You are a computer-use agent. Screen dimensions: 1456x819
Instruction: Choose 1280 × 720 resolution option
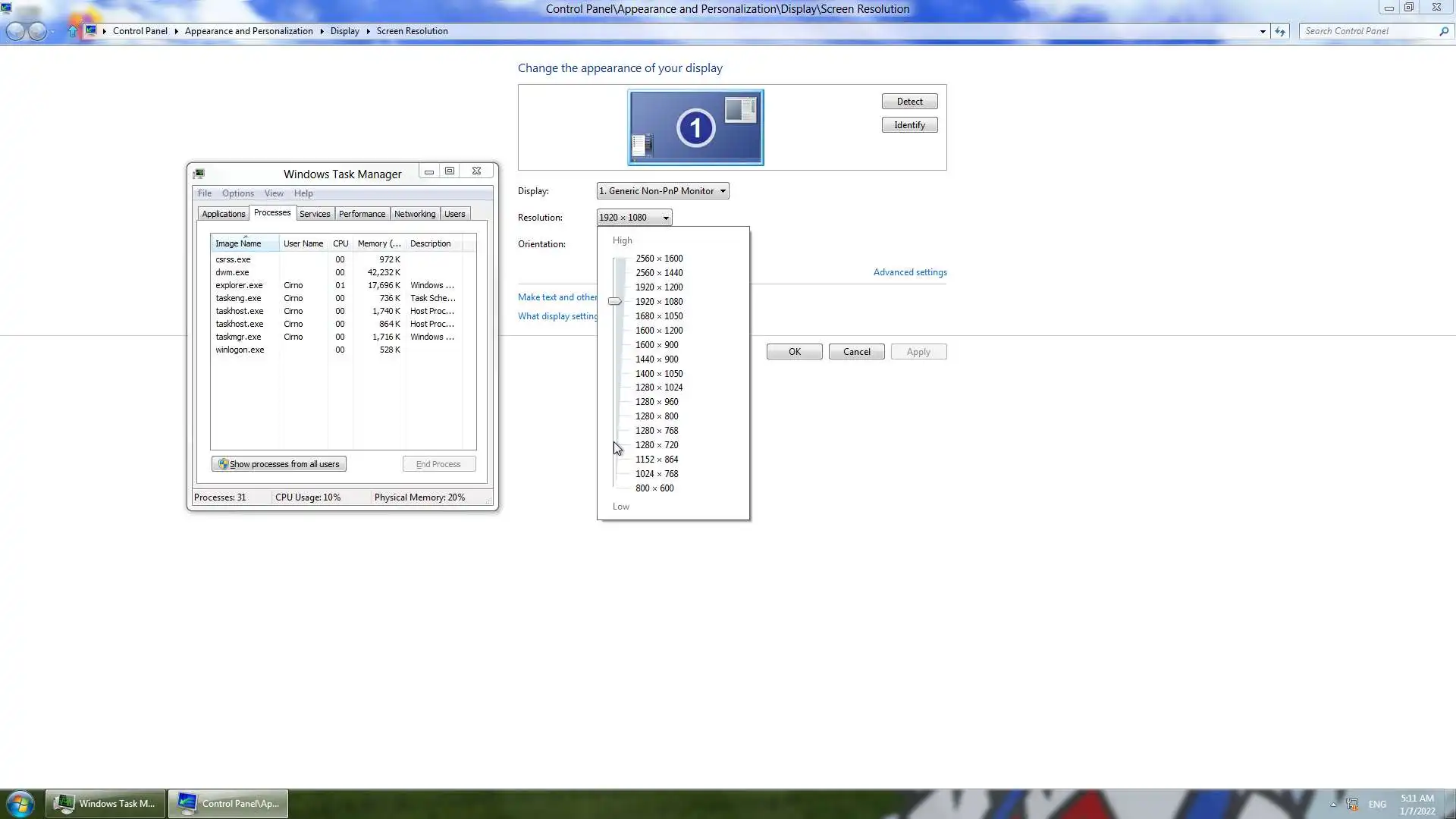(x=657, y=445)
